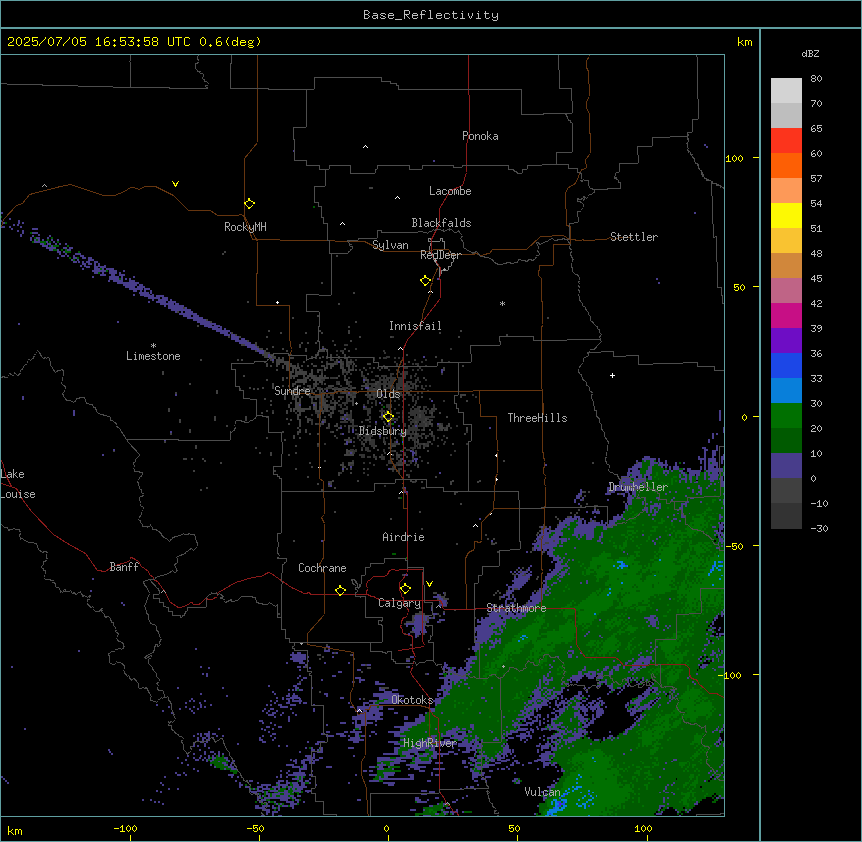Pick the peach 57 dBZ legend swatch
The width and height of the screenshot is (862, 842).
(786, 190)
